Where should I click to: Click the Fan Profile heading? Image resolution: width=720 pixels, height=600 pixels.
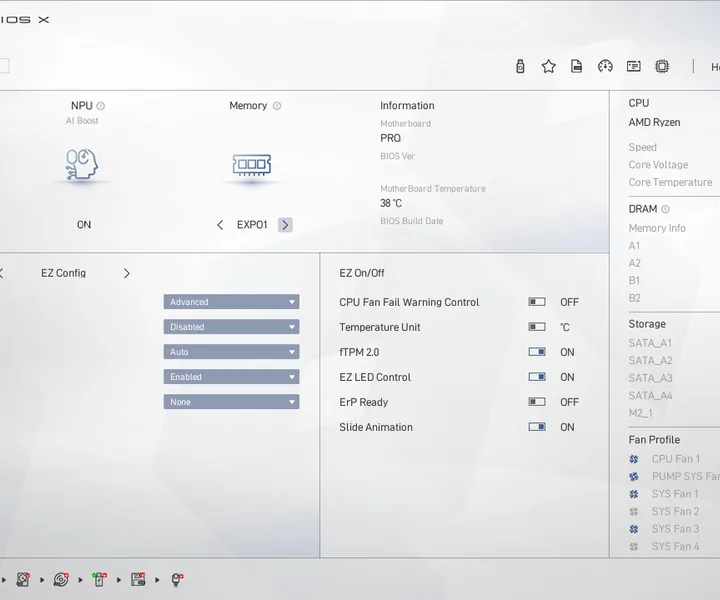click(x=654, y=440)
